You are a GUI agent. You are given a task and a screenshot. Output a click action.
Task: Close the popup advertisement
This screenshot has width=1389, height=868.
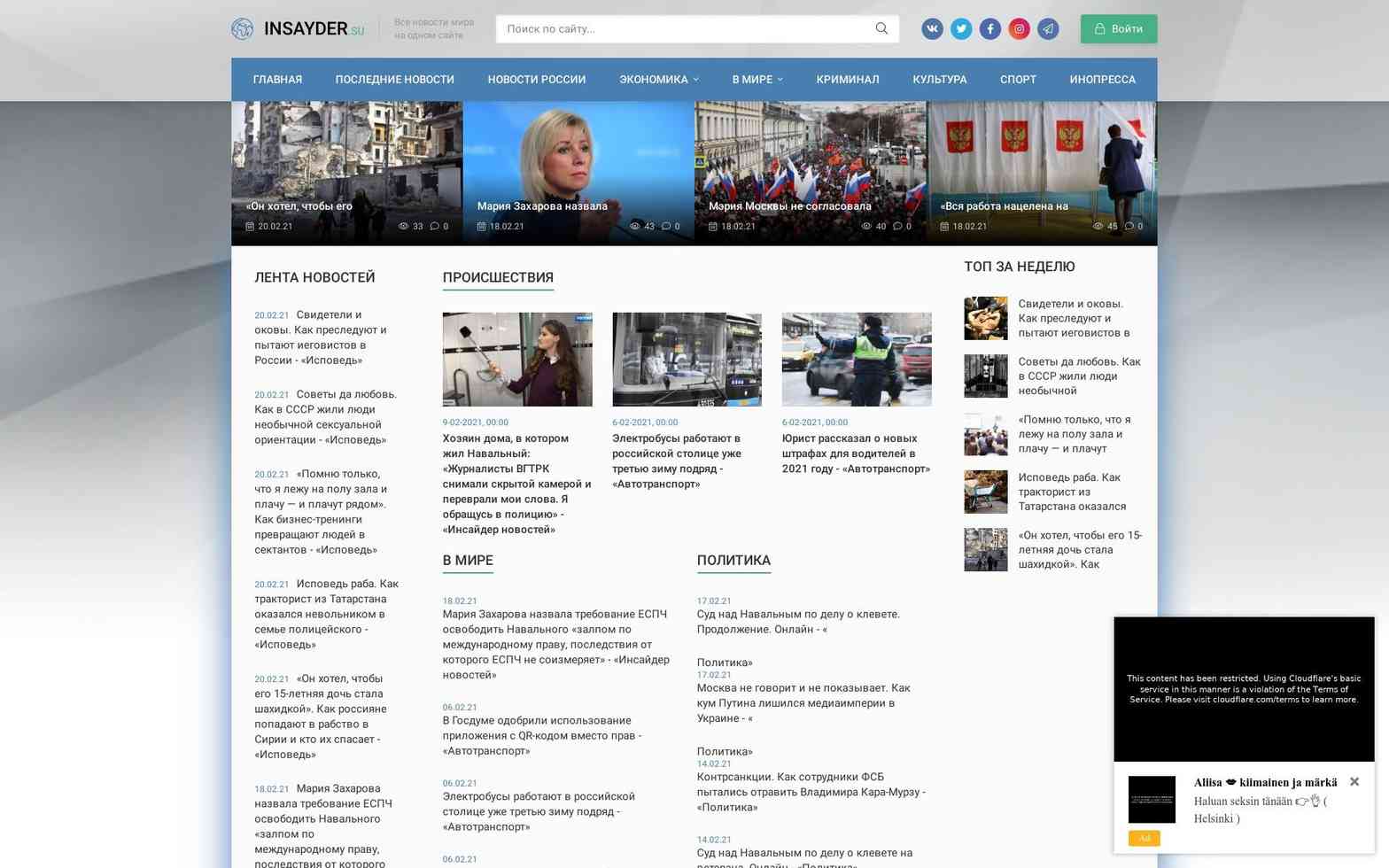click(1354, 781)
